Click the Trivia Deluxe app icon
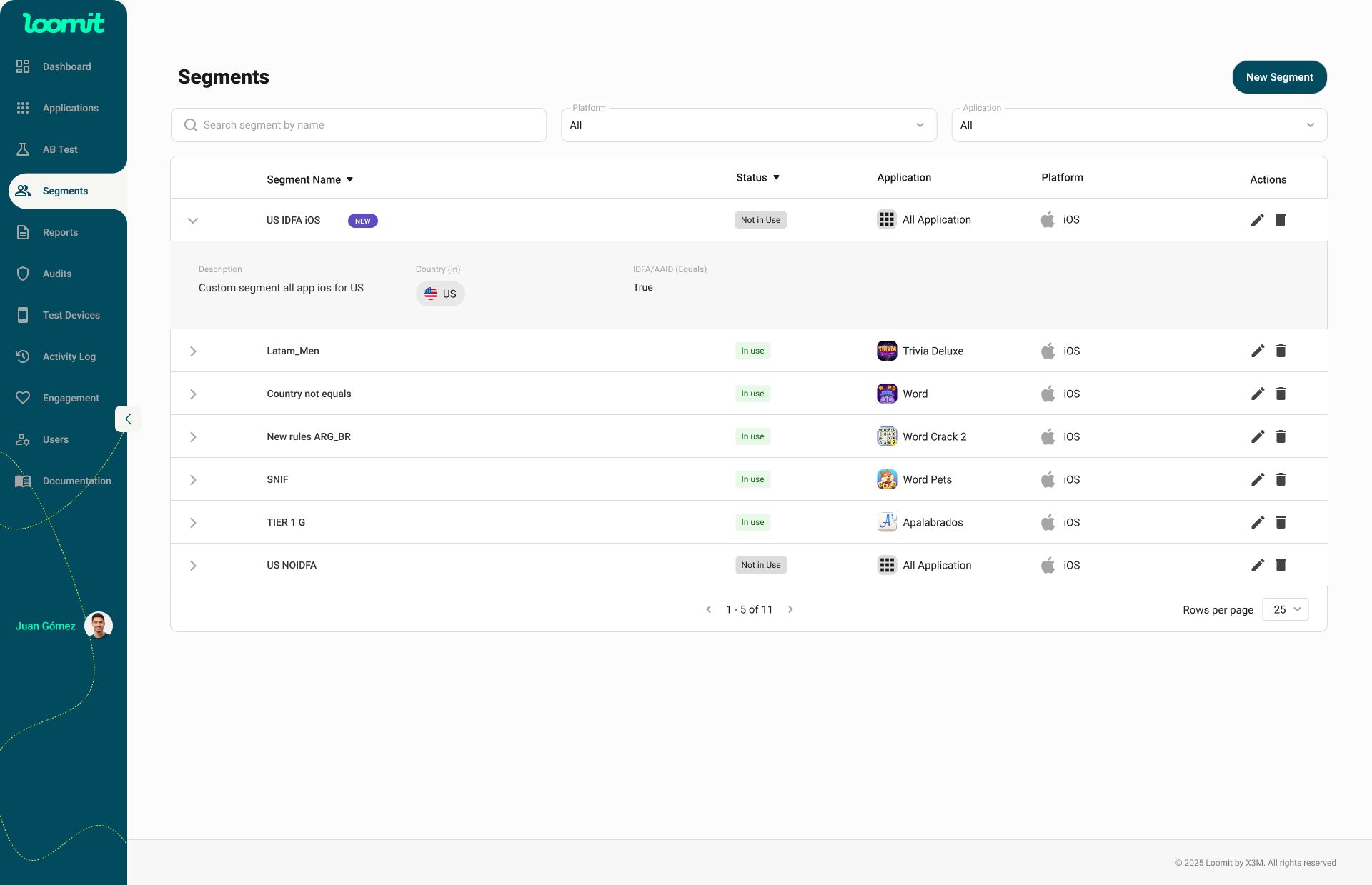Viewport: 1372px width, 885px height. (x=887, y=351)
